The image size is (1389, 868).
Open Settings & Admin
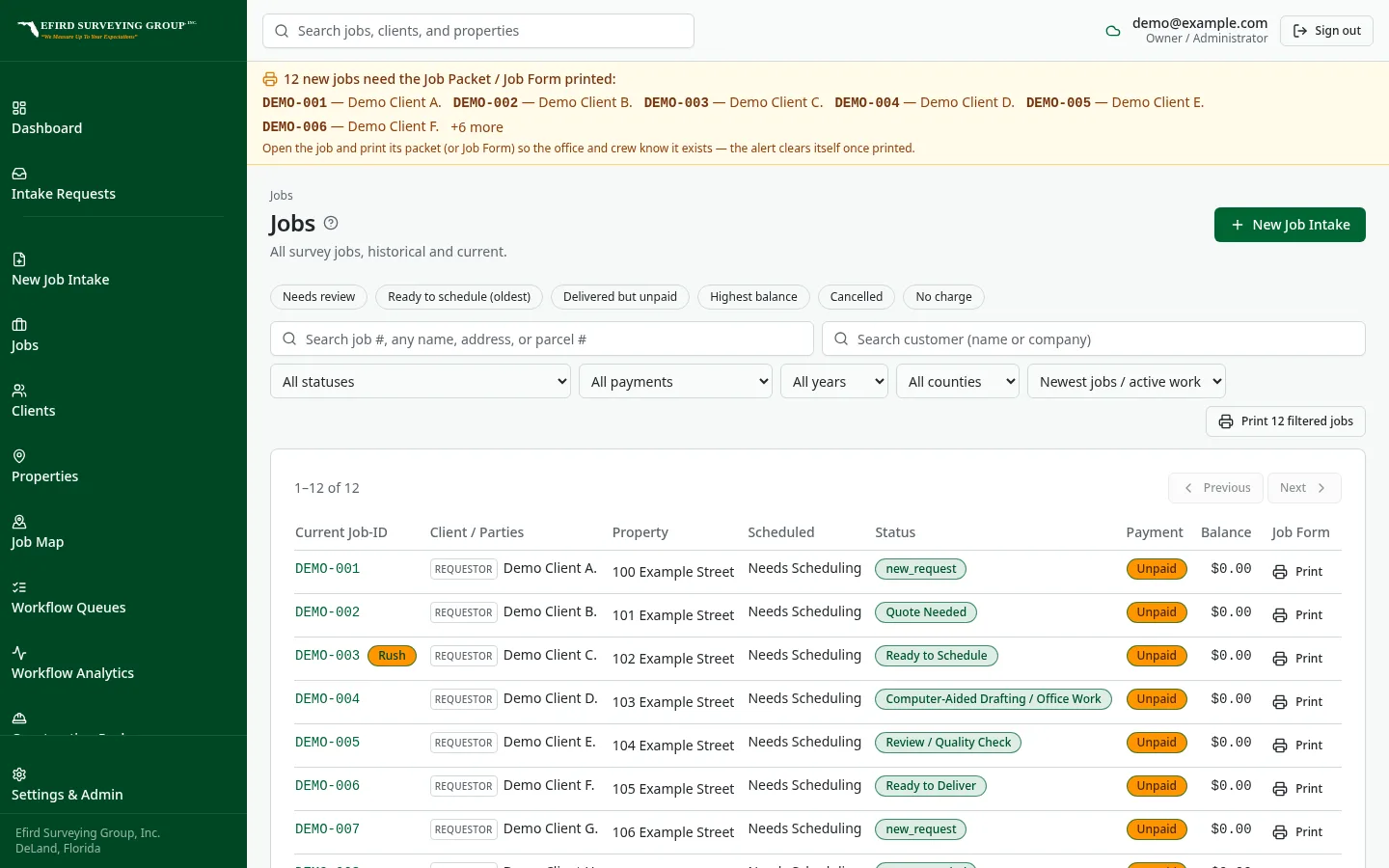coord(123,784)
